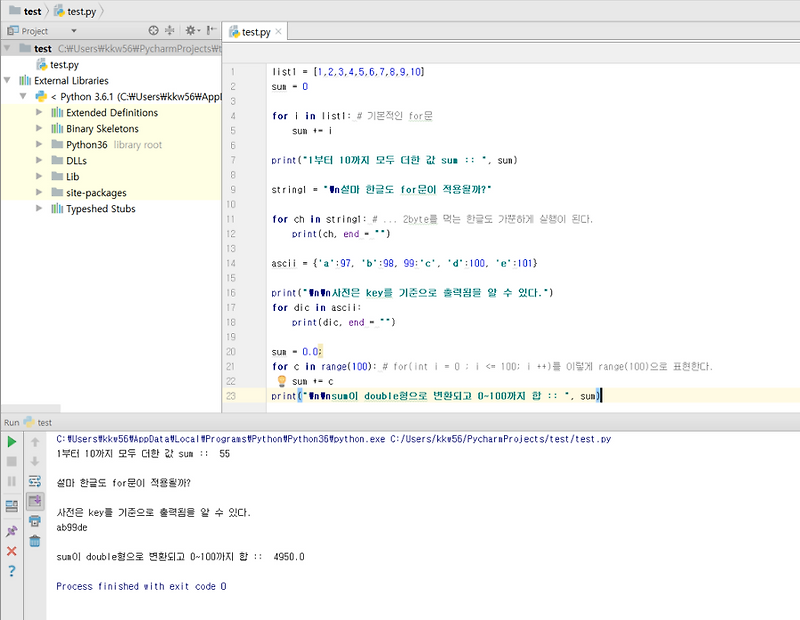Place cursor in list1 assignment line

coord(348,72)
